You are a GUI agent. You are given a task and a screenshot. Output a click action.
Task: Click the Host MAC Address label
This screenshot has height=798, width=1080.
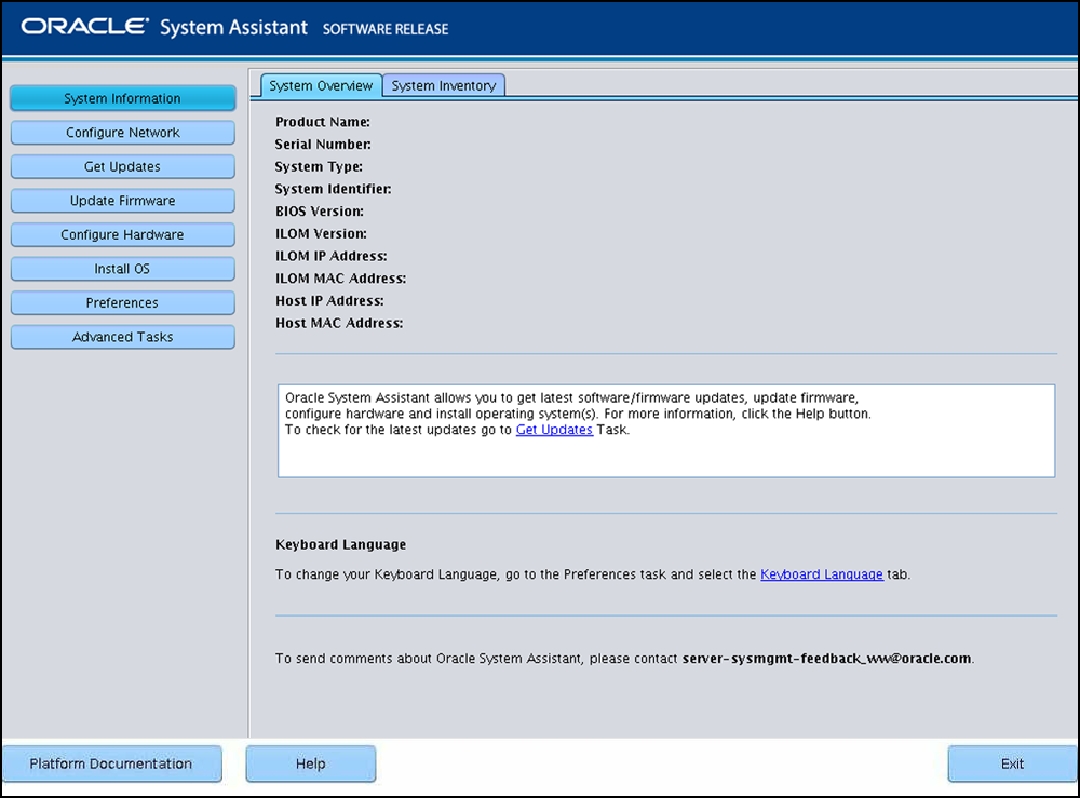tap(339, 323)
